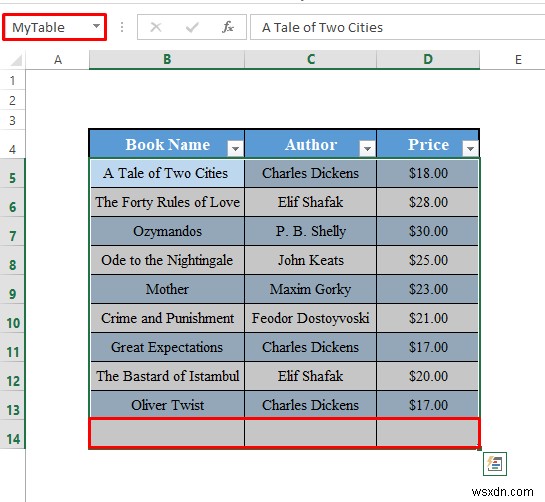This screenshot has width=545, height=502.
Task: Click the Book Name header cell
Action: pyautogui.click(x=167, y=144)
